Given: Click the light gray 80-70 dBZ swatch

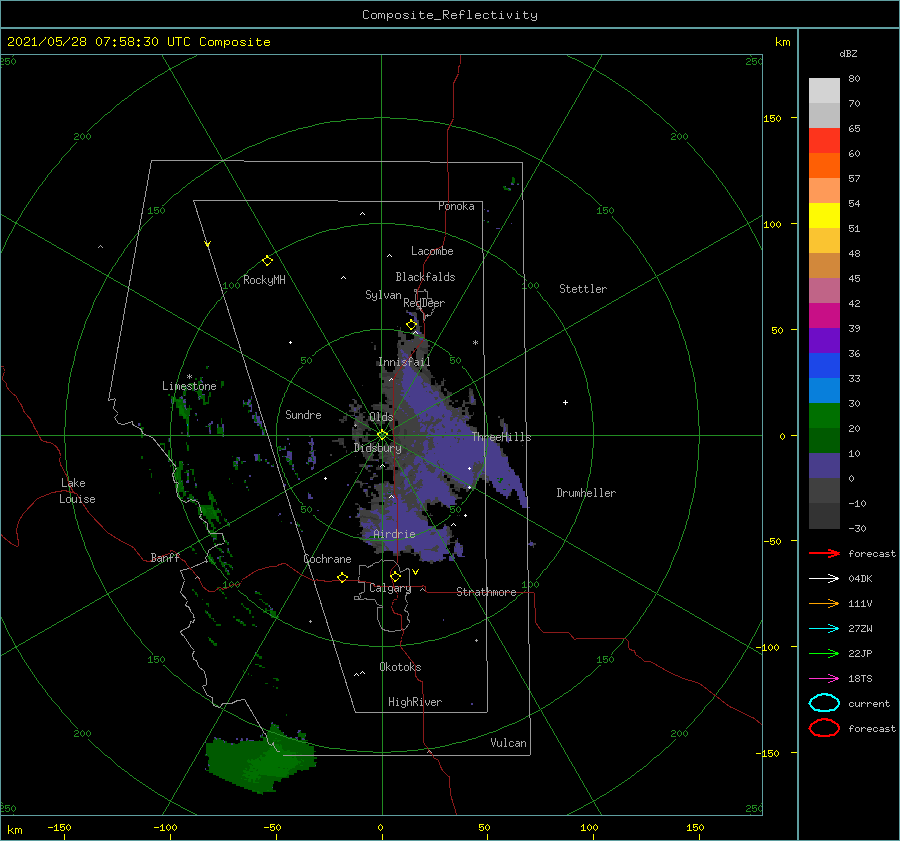Looking at the screenshot, I should [824, 91].
